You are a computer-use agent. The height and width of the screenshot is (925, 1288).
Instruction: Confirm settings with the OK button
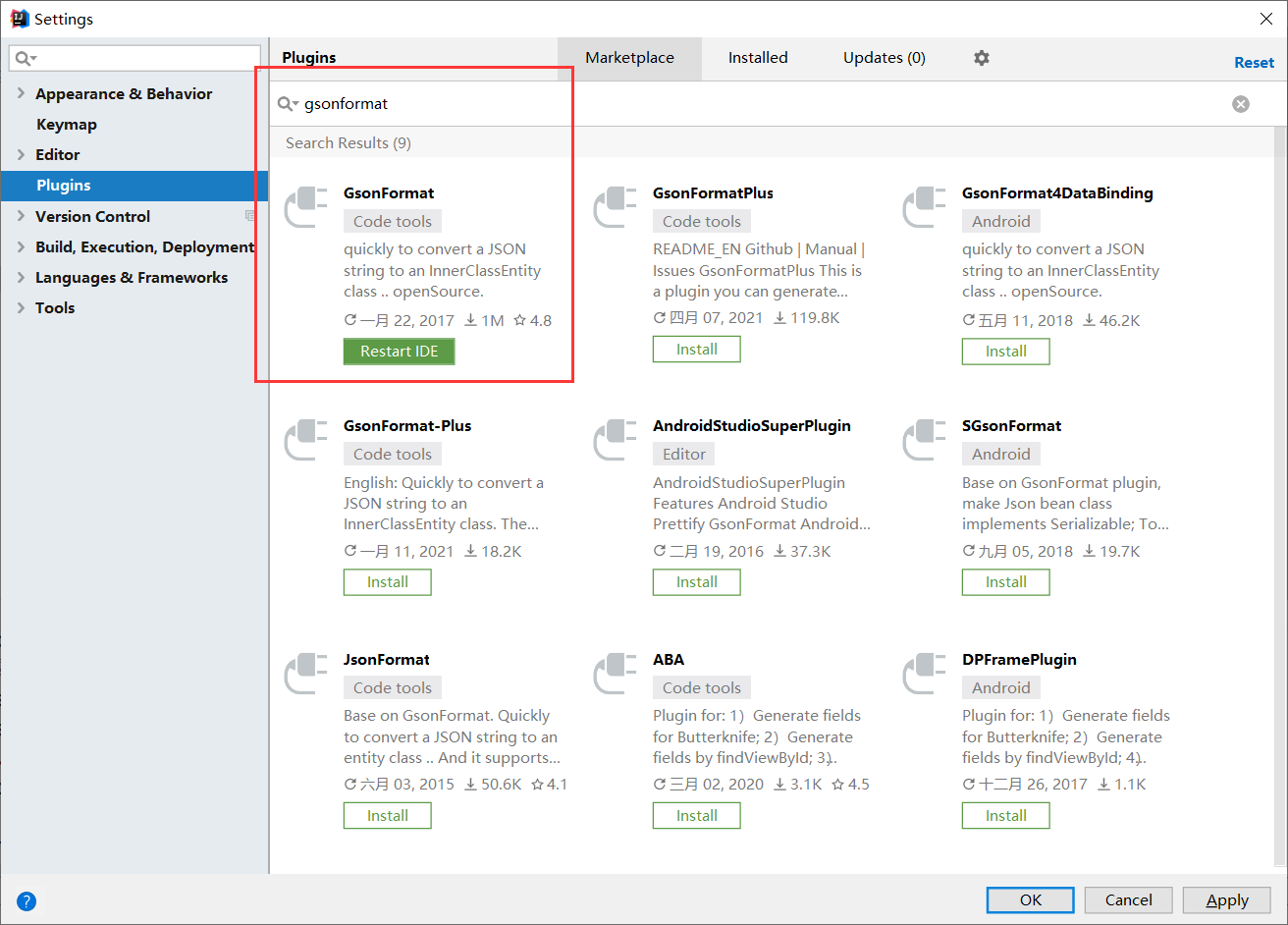click(1030, 900)
